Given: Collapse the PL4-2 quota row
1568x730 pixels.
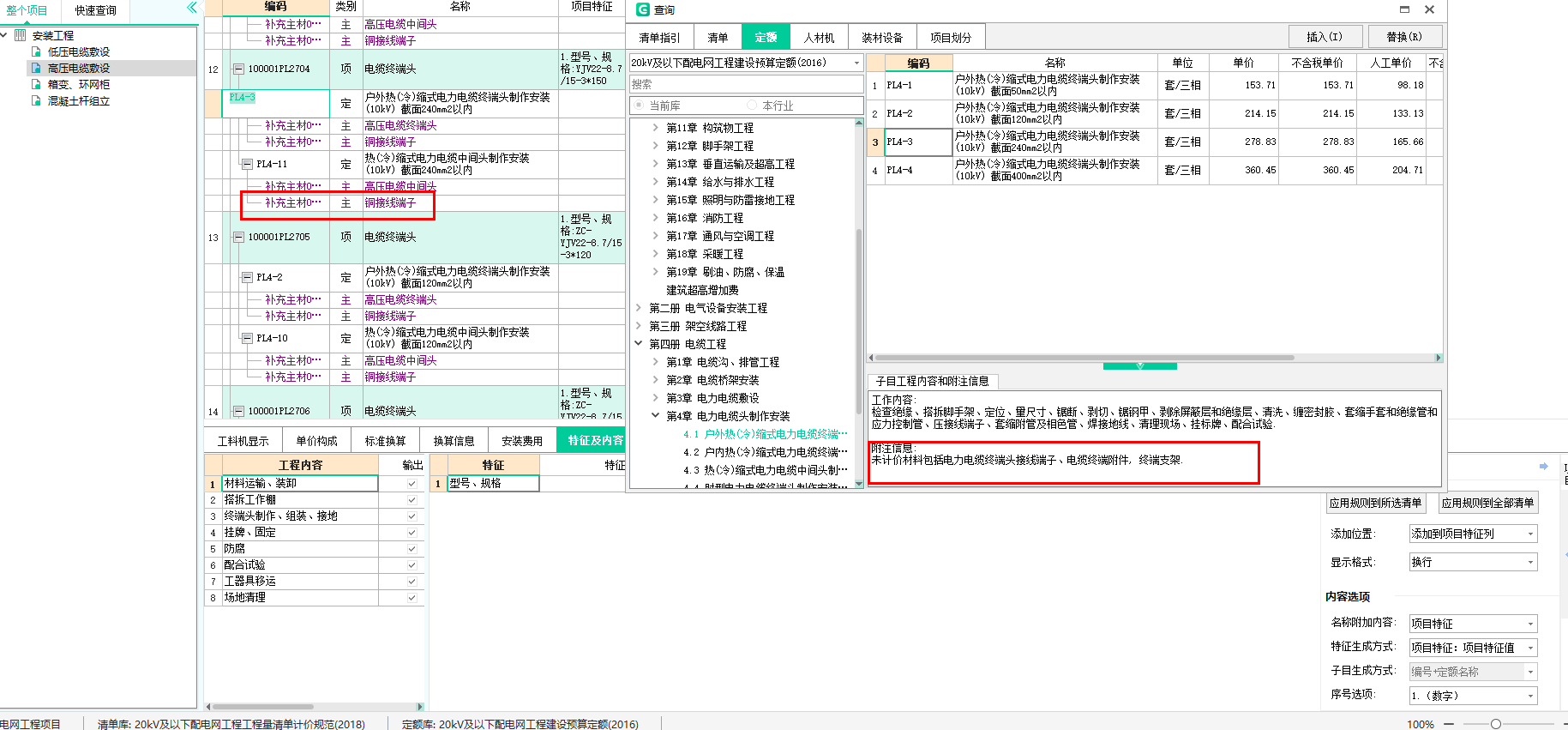Looking at the screenshot, I should tap(247, 277).
